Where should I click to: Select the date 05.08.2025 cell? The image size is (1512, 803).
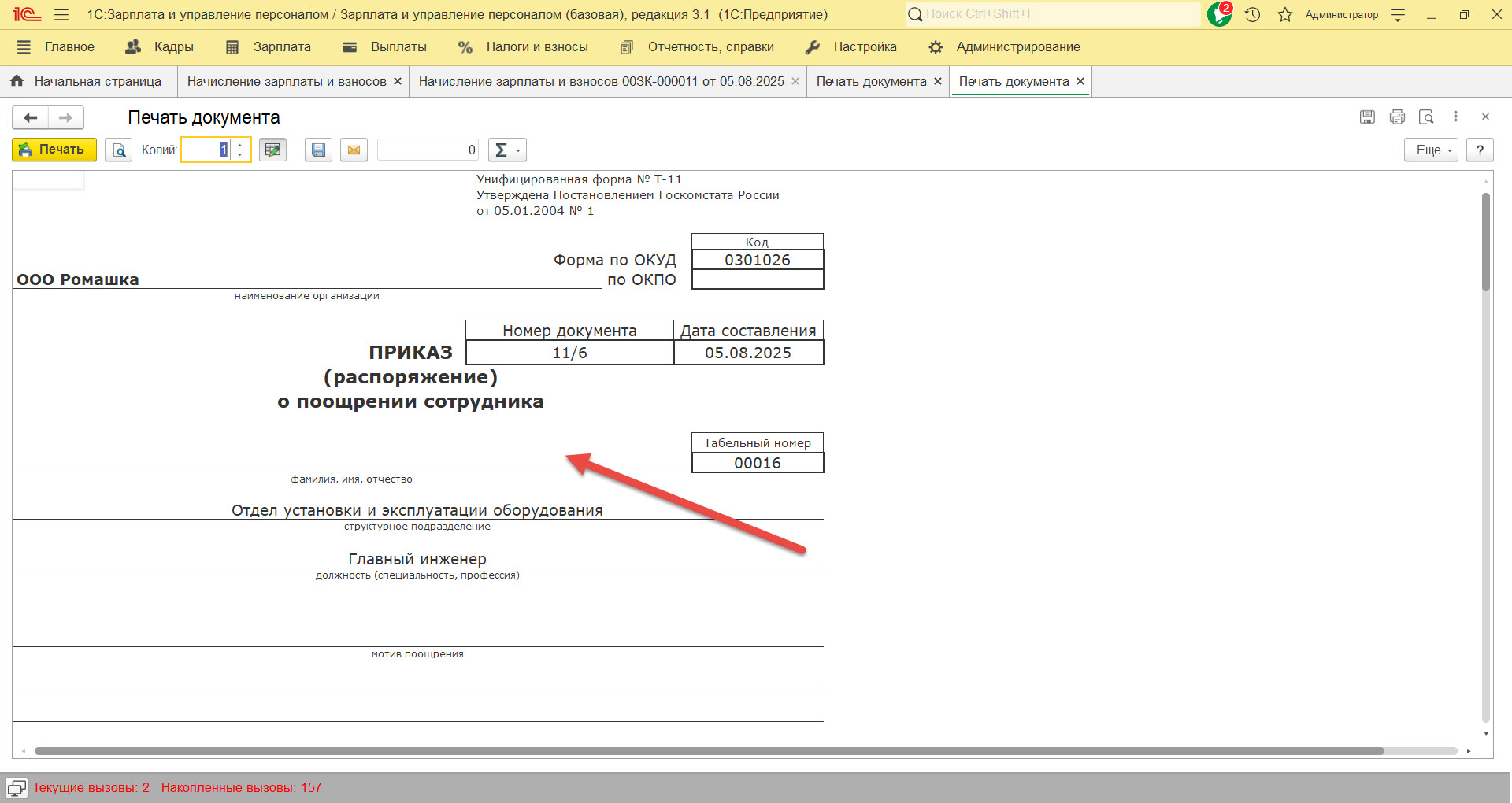coord(748,353)
